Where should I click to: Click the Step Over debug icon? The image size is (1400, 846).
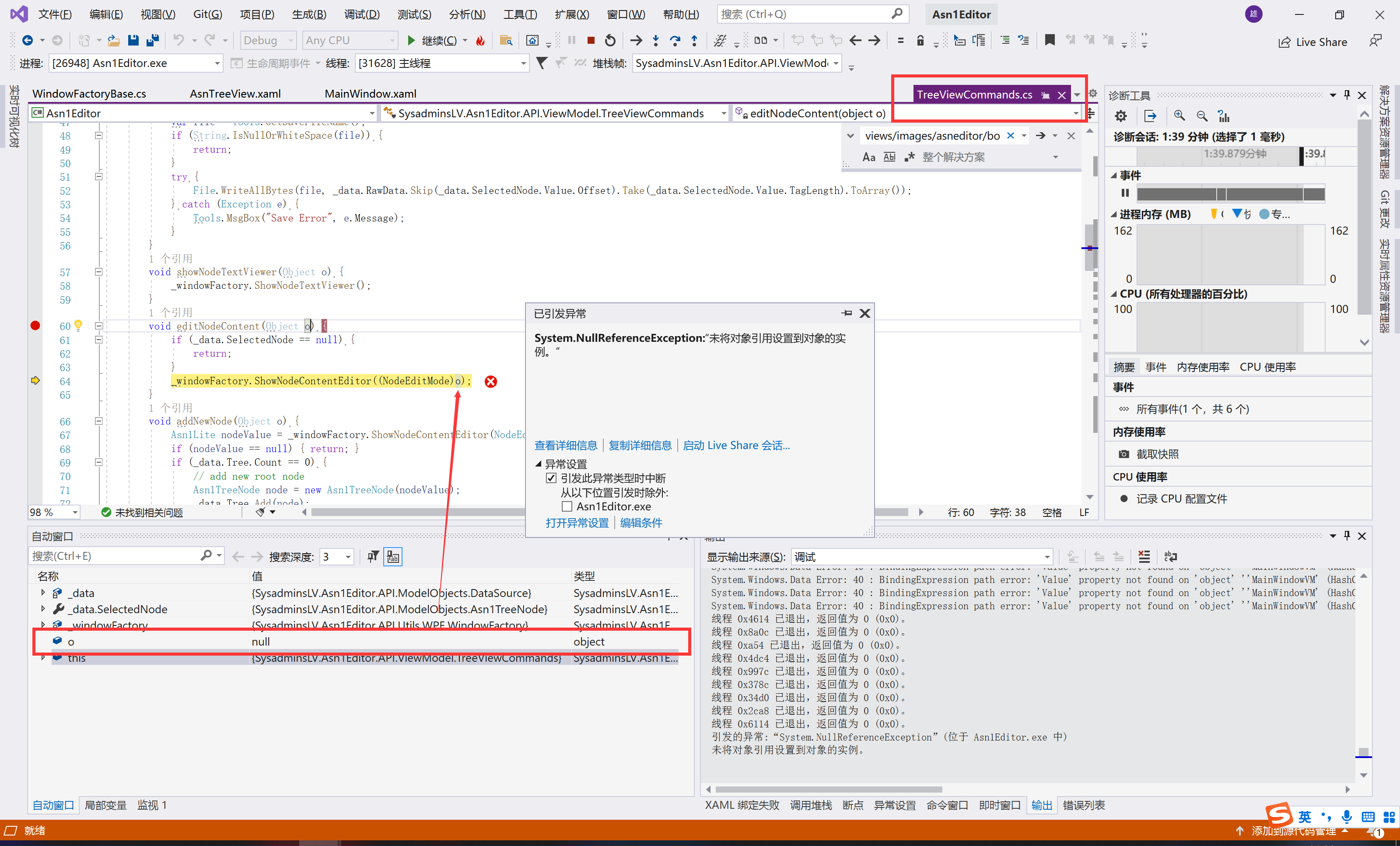point(675,40)
